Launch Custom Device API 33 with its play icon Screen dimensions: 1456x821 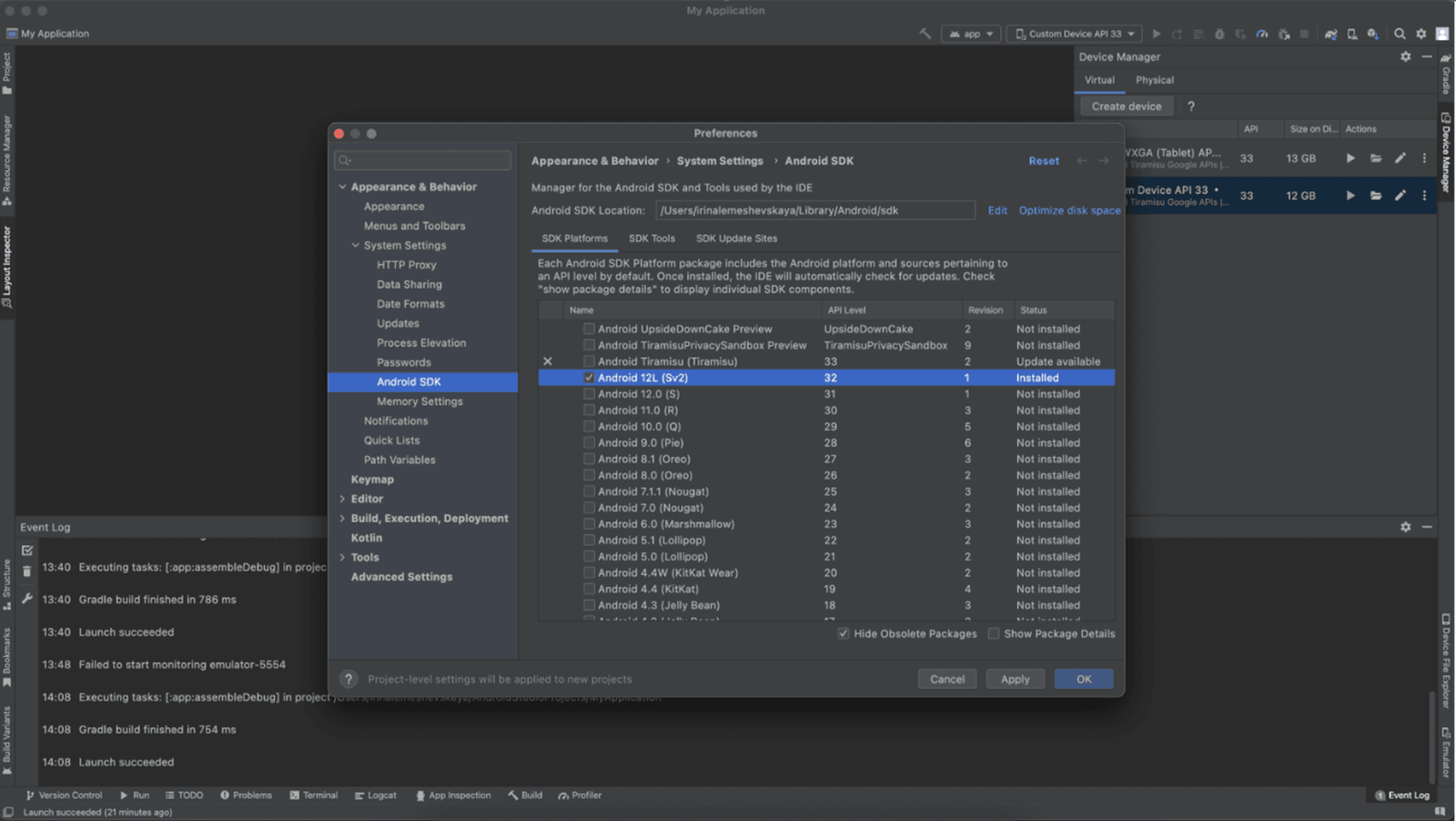tap(1350, 195)
